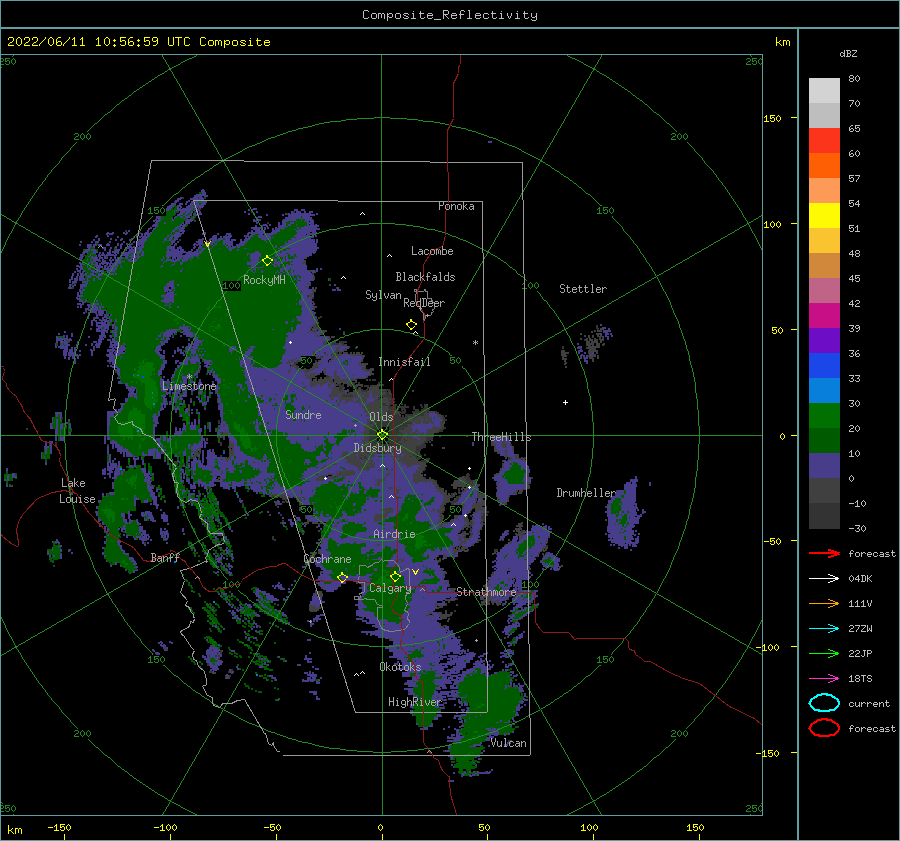
Task: Click the Lake Louise label
Action: pos(78,491)
